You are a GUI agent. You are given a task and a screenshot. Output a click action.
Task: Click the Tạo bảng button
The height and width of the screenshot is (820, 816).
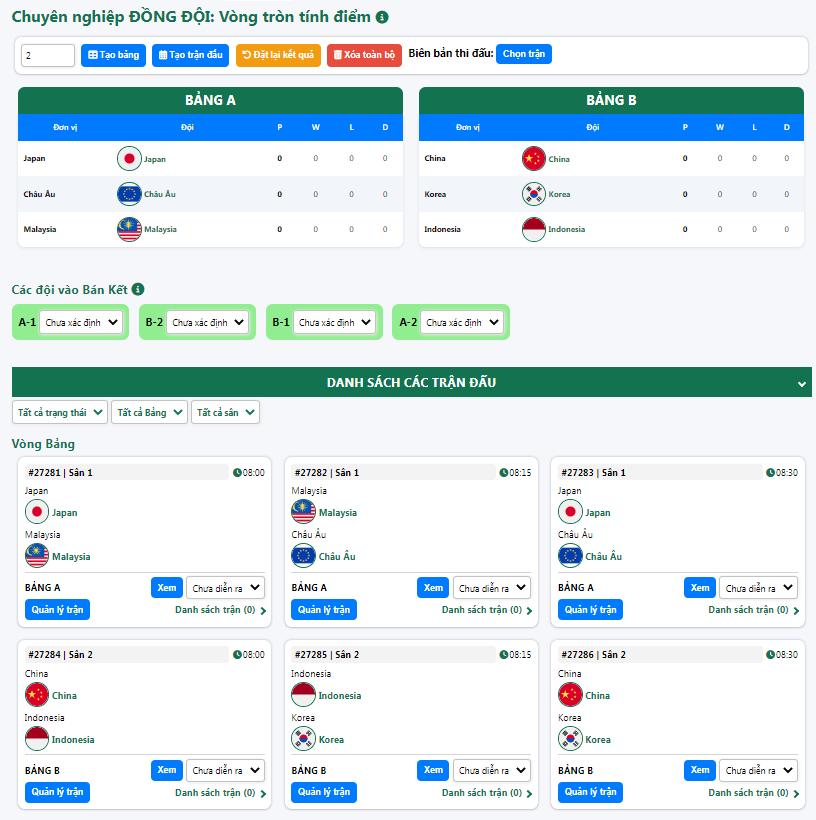[x=113, y=55]
